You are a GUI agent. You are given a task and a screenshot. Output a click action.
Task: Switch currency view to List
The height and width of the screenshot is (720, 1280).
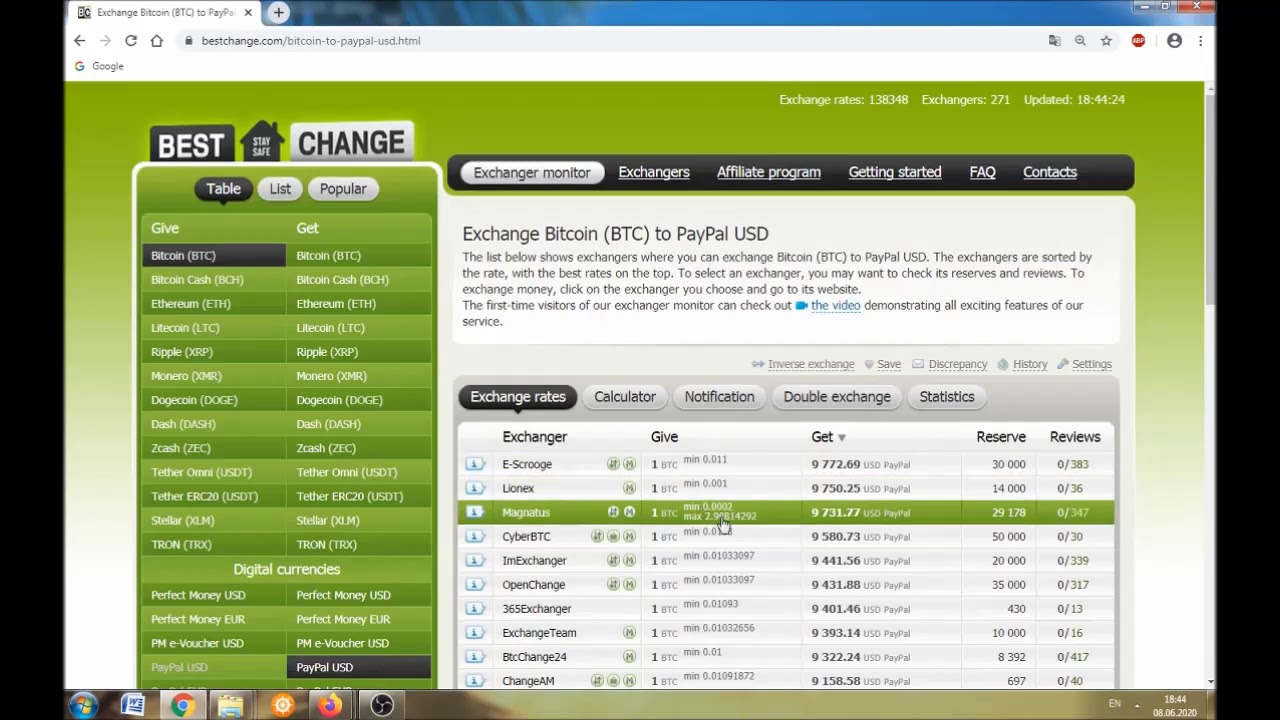pyautogui.click(x=280, y=189)
